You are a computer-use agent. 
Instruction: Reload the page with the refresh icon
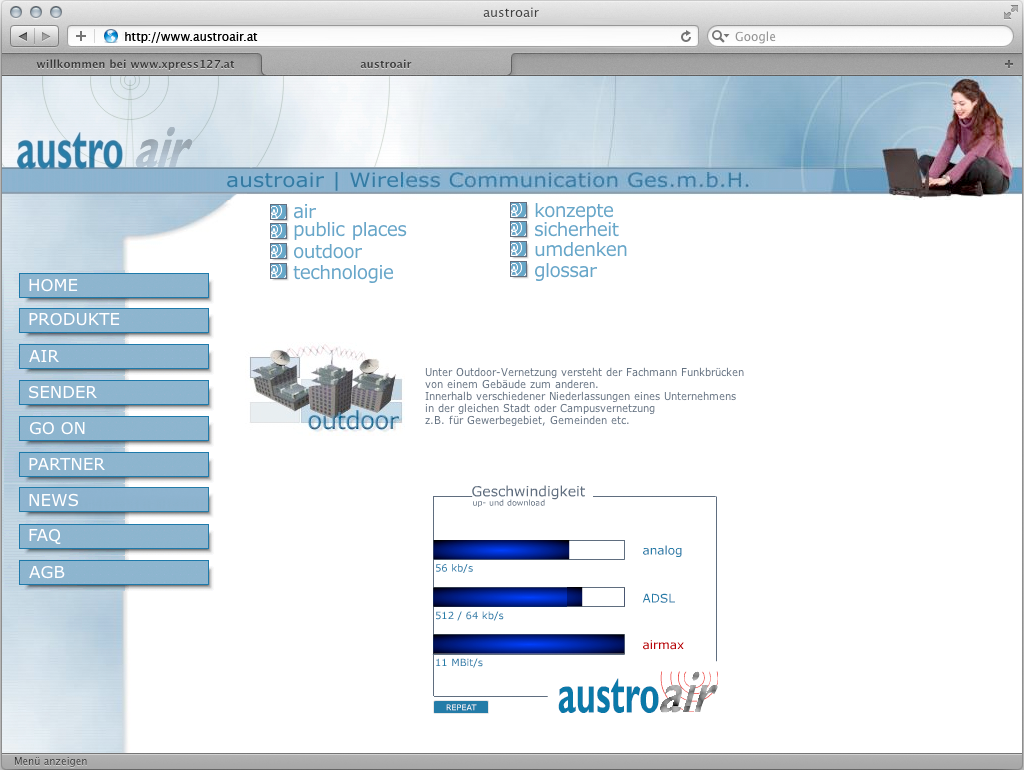pos(686,36)
